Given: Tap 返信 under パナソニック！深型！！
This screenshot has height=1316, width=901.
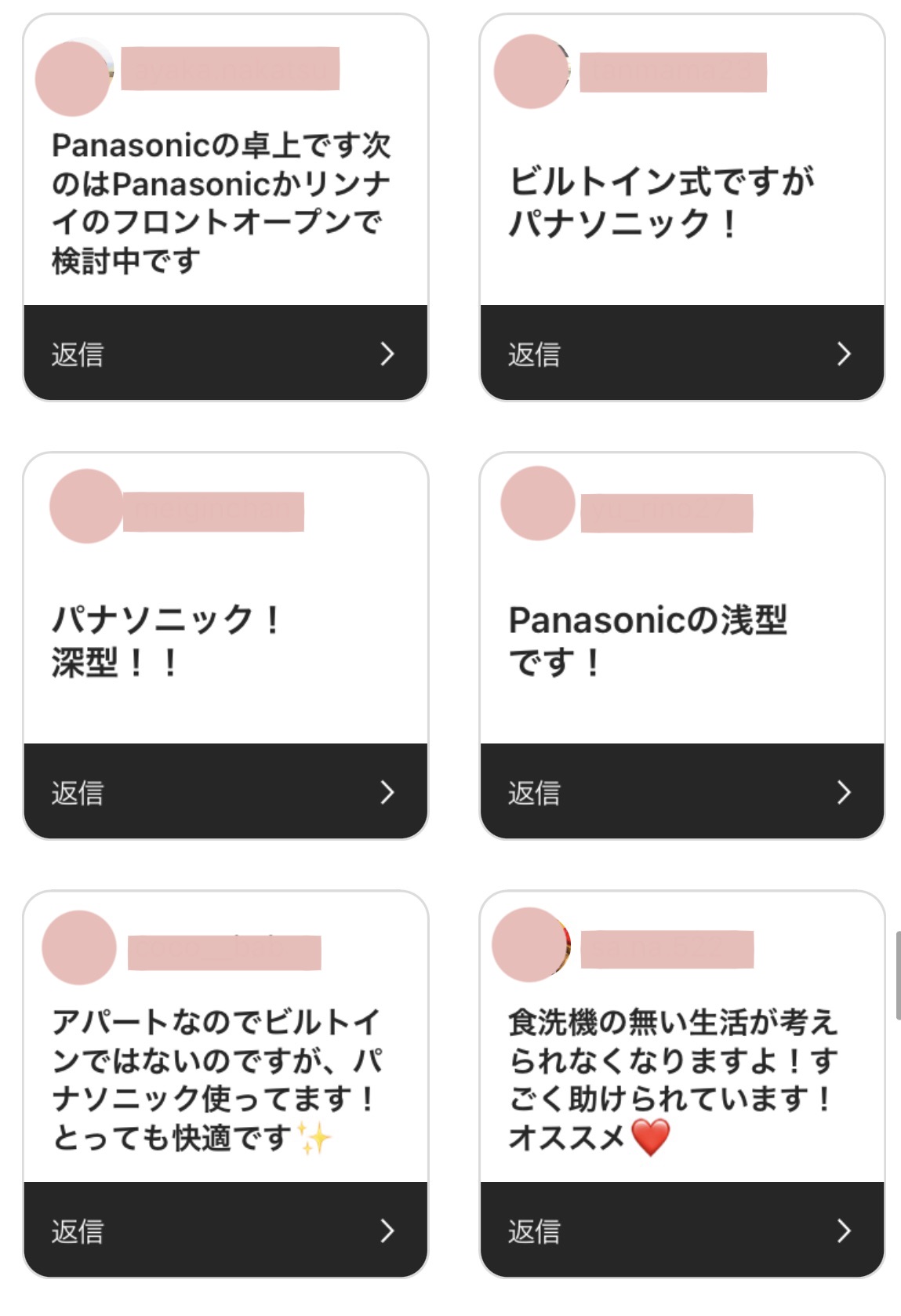Looking at the screenshot, I should click(x=78, y=793).
